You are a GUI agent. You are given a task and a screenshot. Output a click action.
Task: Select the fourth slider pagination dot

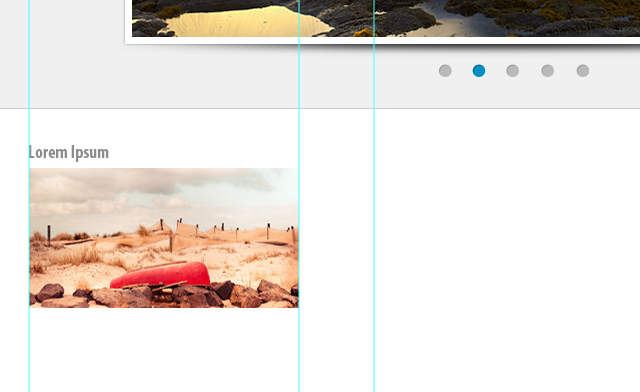(x=547, y=71)
